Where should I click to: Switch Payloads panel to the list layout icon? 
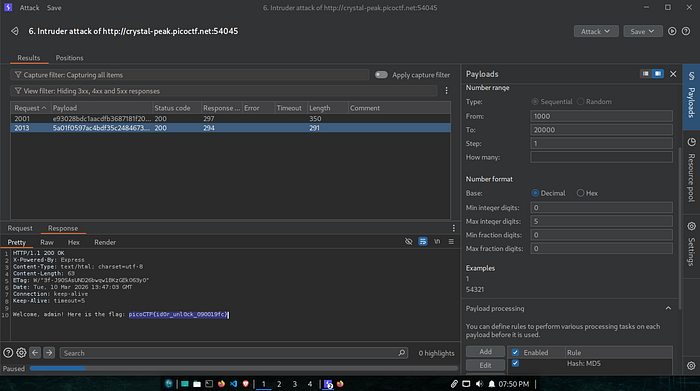coord(646,74)
